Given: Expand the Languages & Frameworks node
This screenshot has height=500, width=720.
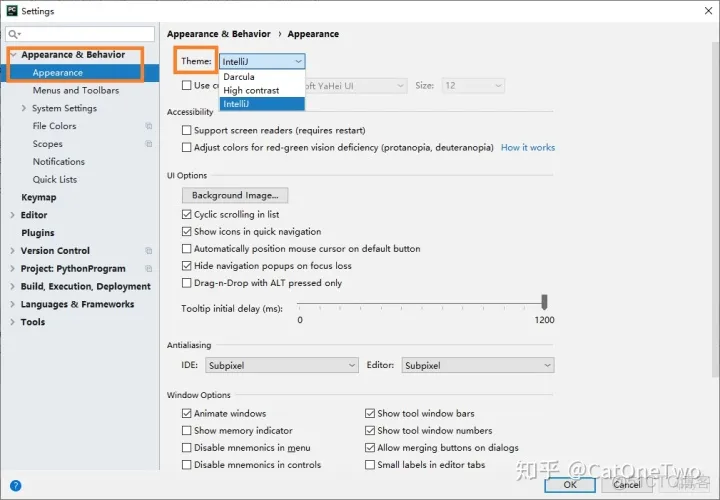Looking at the screenshot, I should coord(12,304).
